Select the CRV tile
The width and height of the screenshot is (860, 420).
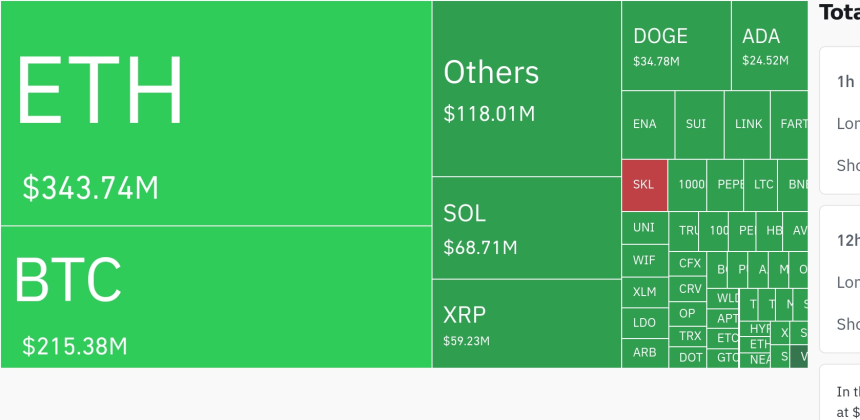[x=690, y=289]
